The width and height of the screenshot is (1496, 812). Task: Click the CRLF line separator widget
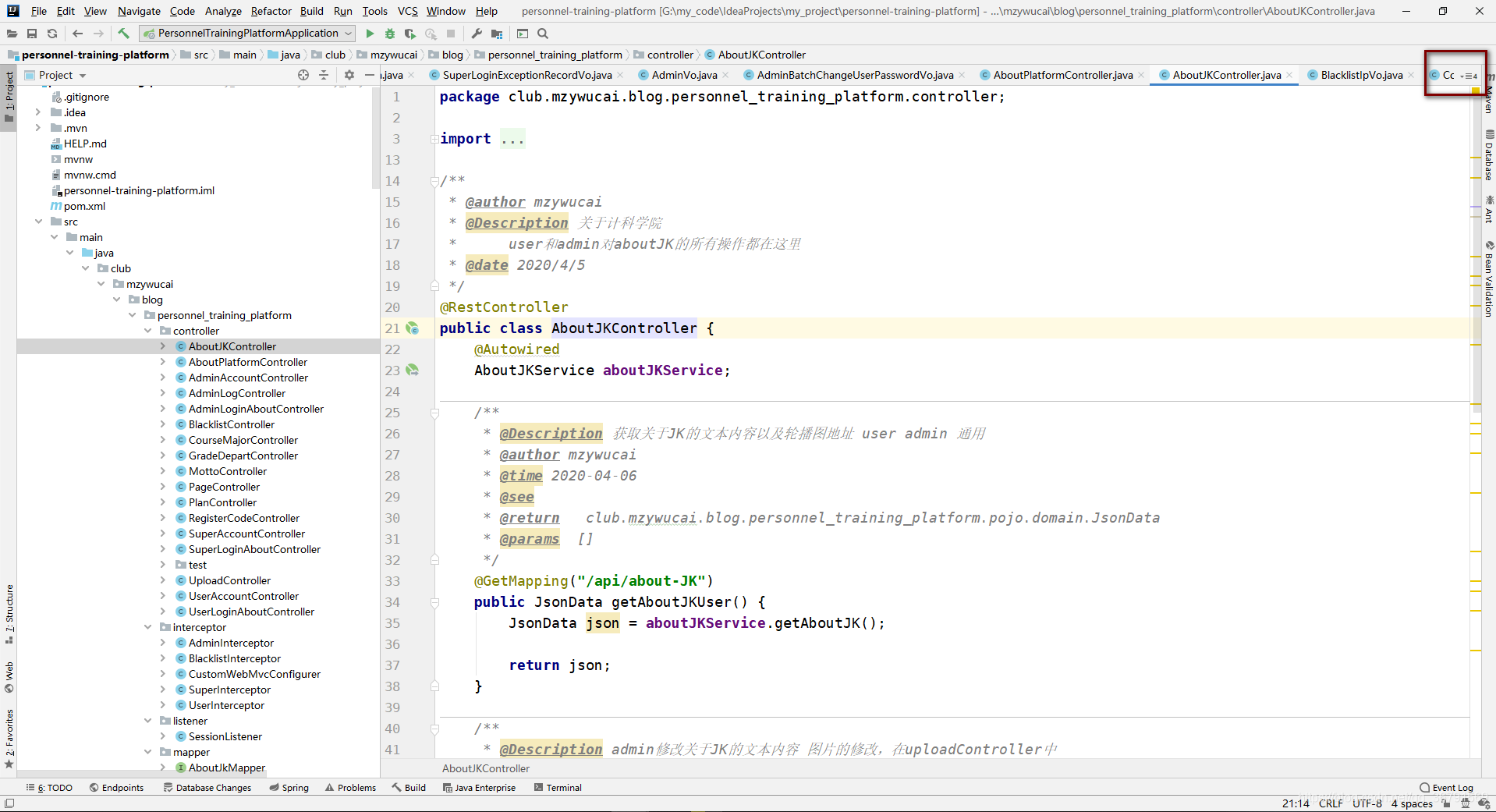tap(1331, 803)
